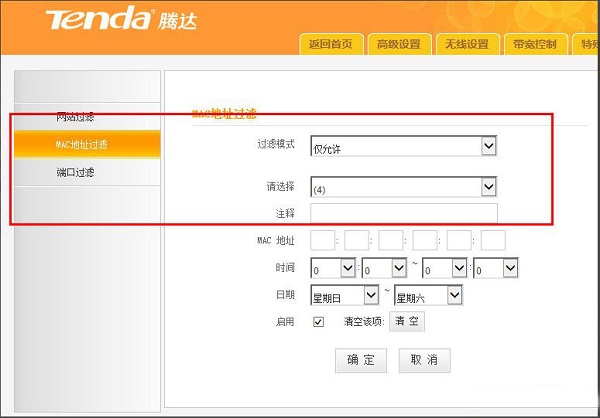600x418 pixels.
Task: Focus the fourth MAC 地址 octet box
Action: tap(425, 240)
